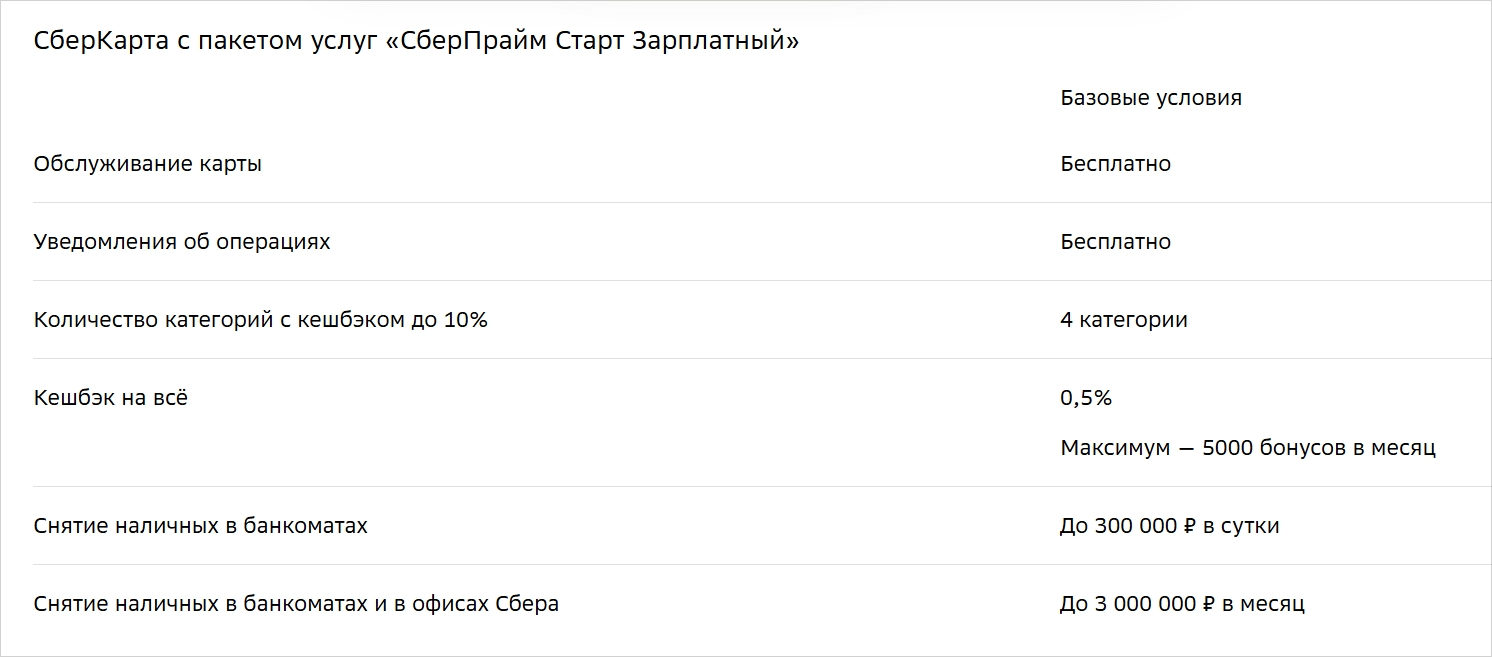Click the «СберПрайм Старт Зарплатный» card title
Viewport: 1492px width, 657px height.
pos(416,42)
